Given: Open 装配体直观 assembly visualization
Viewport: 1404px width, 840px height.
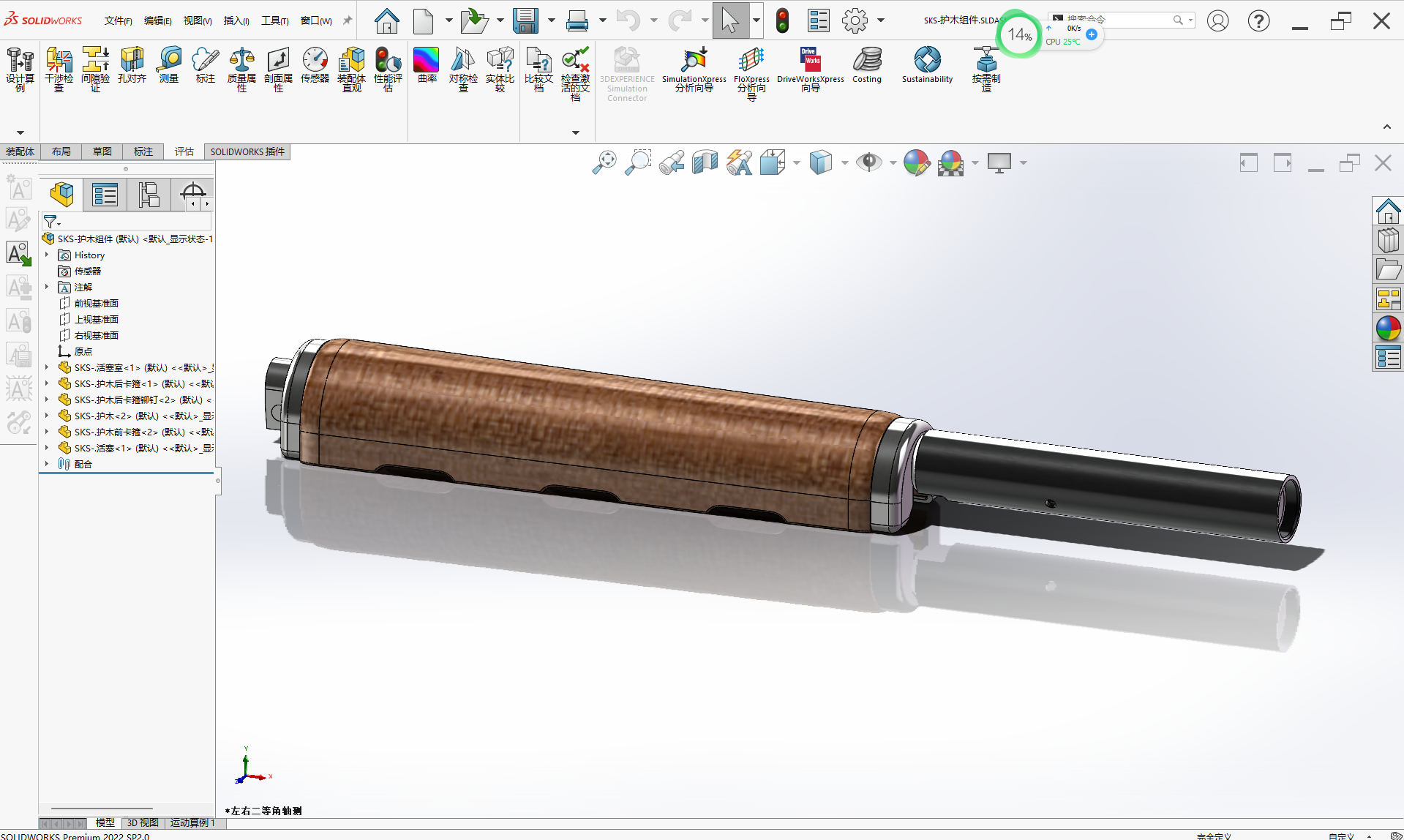Looking at the screenshot, I should [x=351, y=69].
